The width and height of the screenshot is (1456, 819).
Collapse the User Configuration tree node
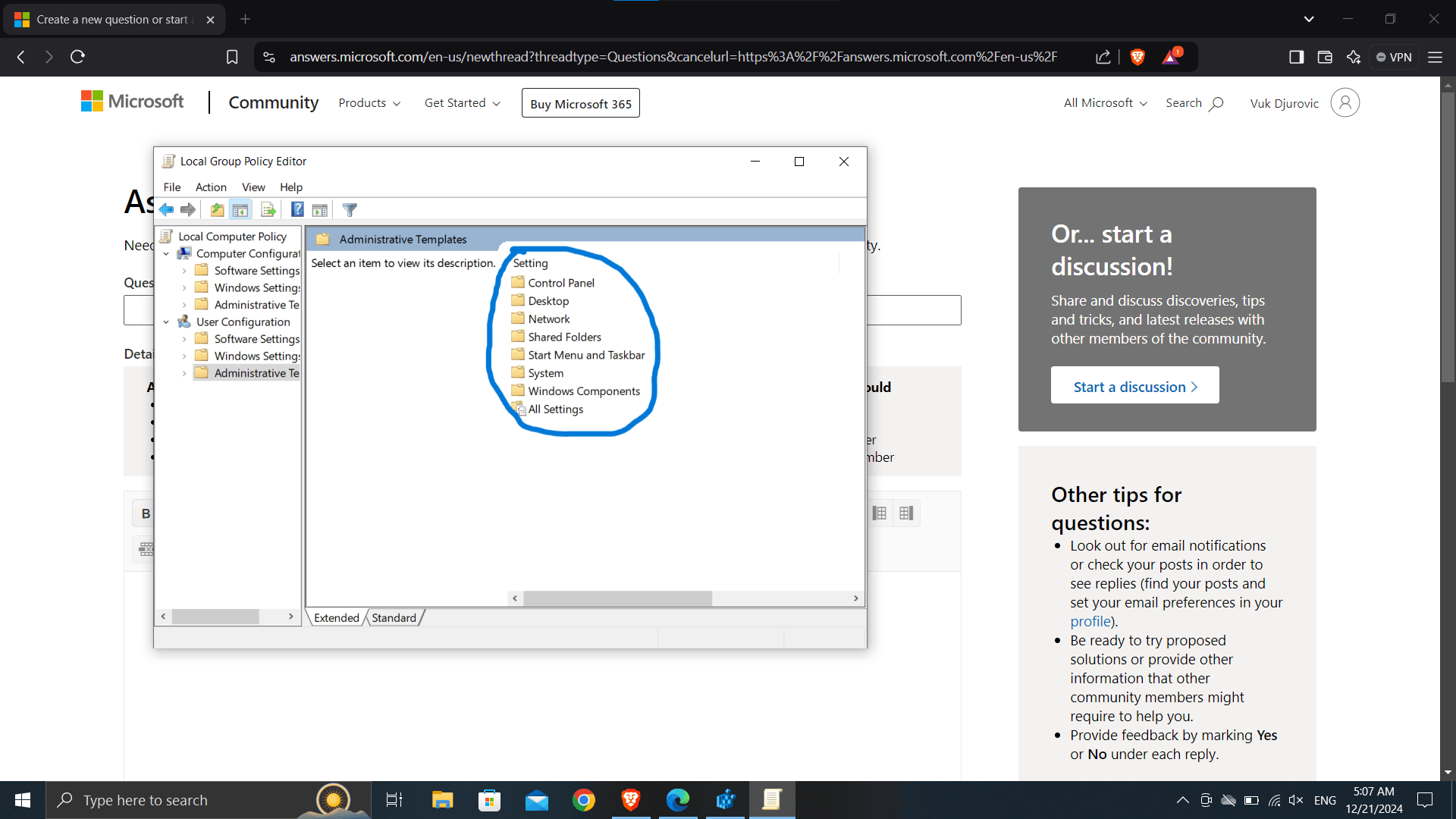pyautogui.click(x=166, y=322)
